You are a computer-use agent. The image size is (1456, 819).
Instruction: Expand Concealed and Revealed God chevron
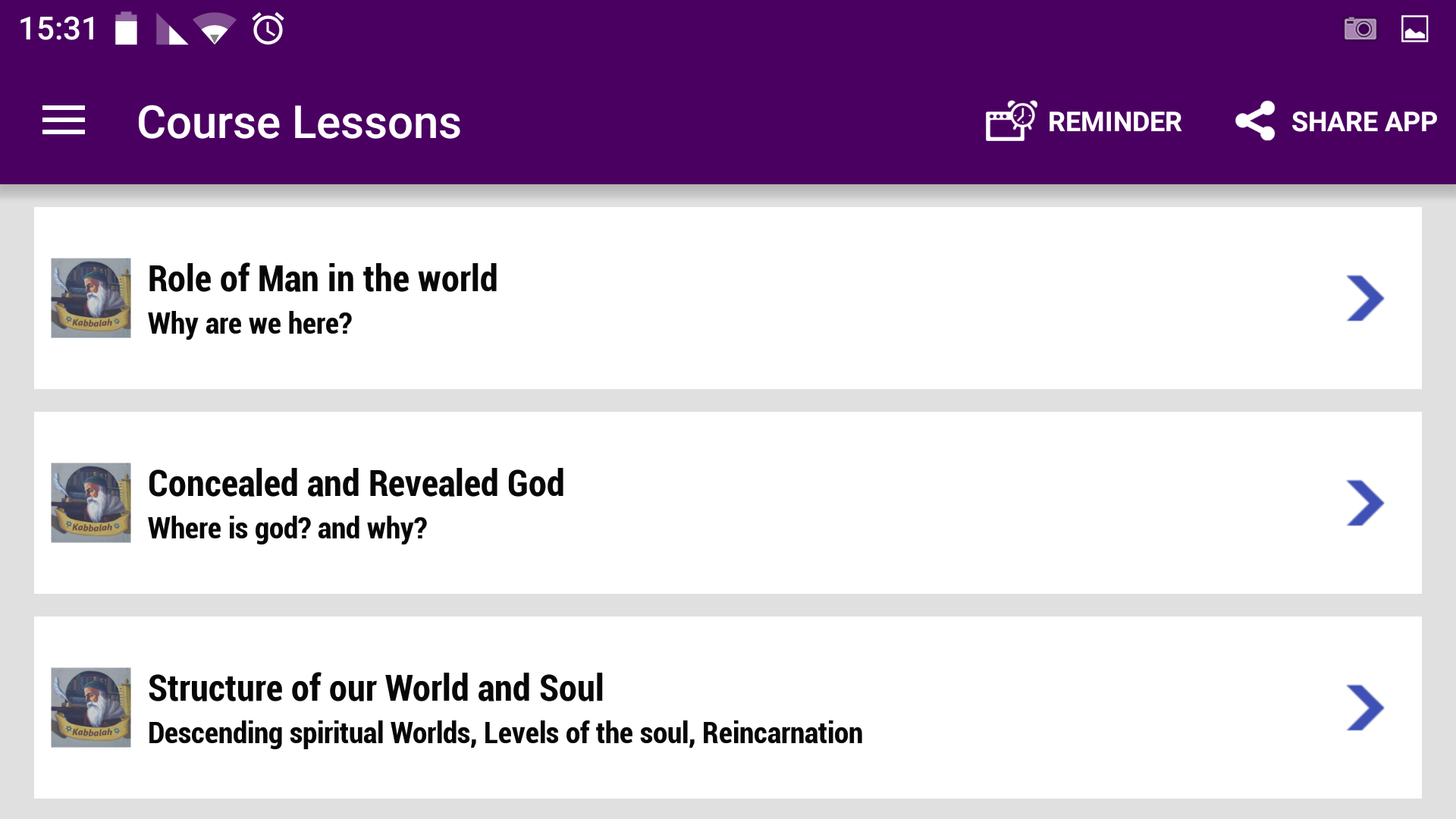pyautogui.click(x=1365, y=503)
